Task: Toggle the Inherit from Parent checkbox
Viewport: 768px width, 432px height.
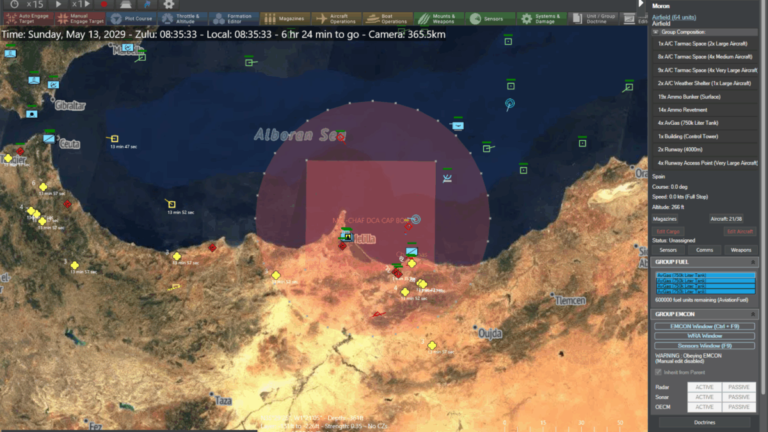Action: click(x=658, y=372)
